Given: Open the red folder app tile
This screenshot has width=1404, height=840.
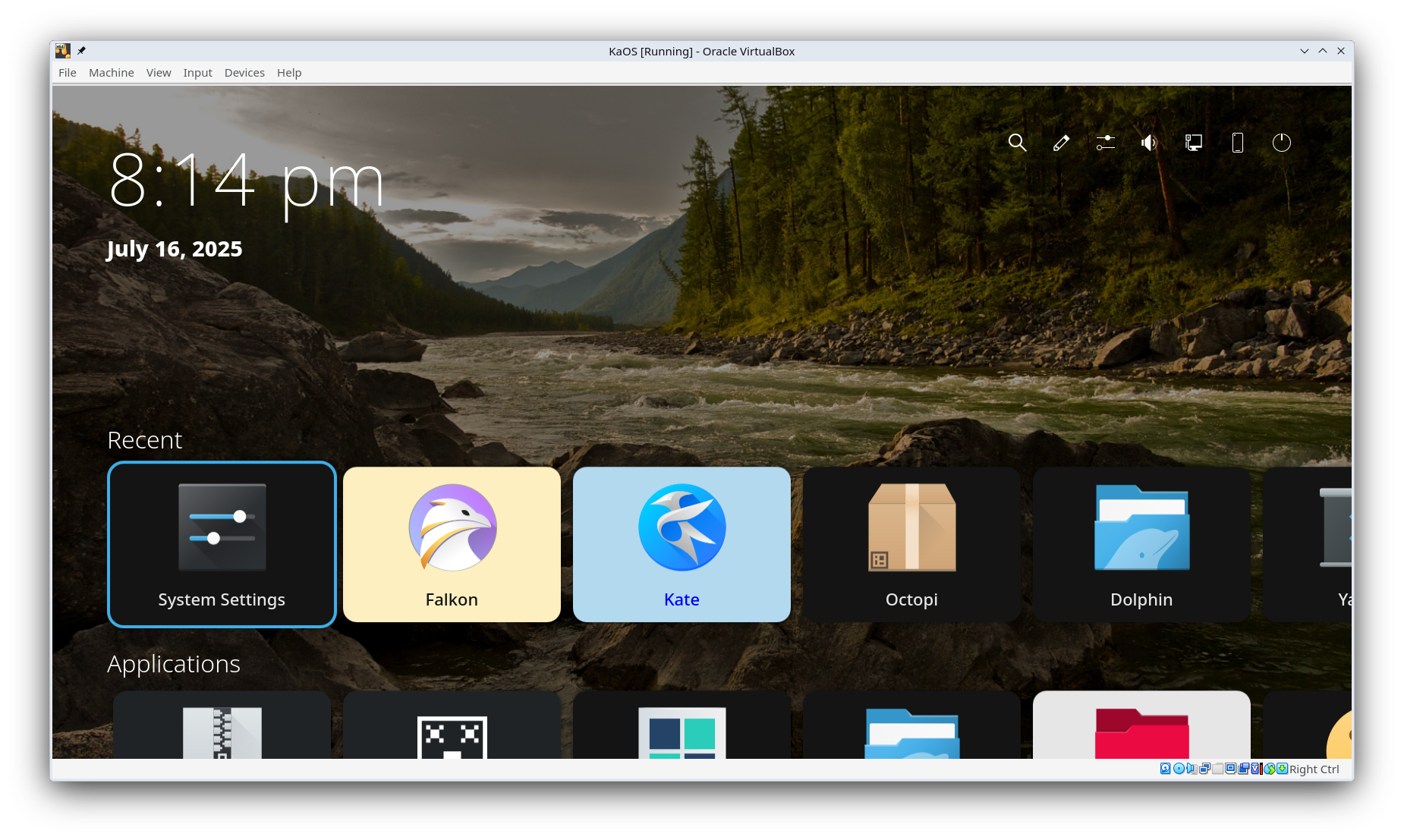Looking at the screenshot, I should pyautogui.click(x=1141, y=725).
